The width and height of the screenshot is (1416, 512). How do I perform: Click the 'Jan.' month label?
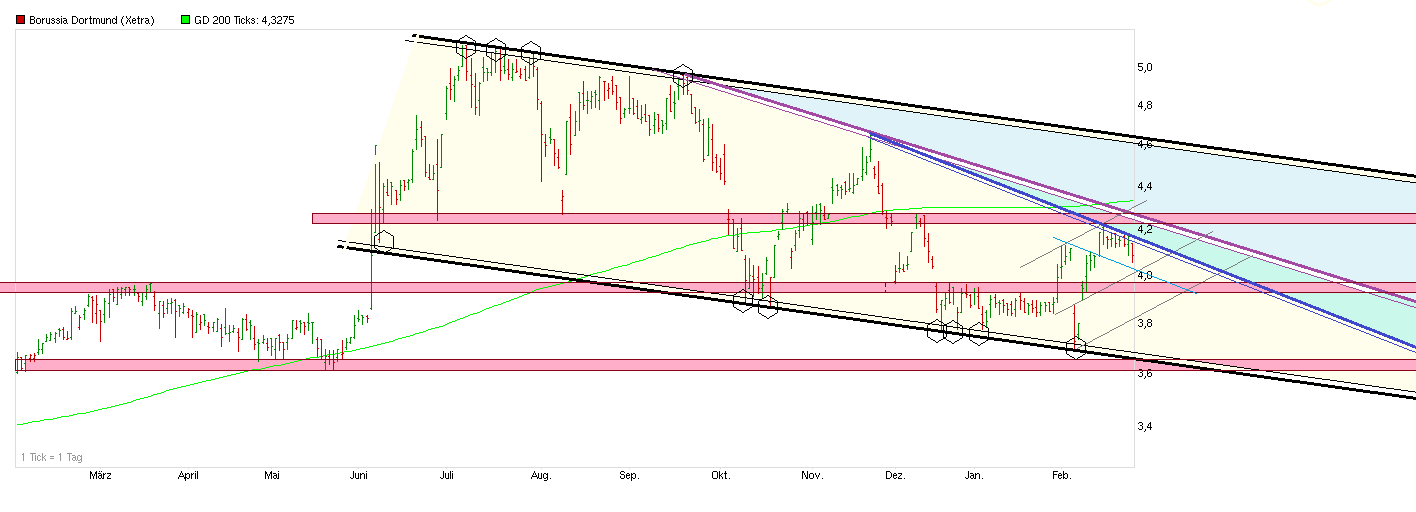[974, 476]
